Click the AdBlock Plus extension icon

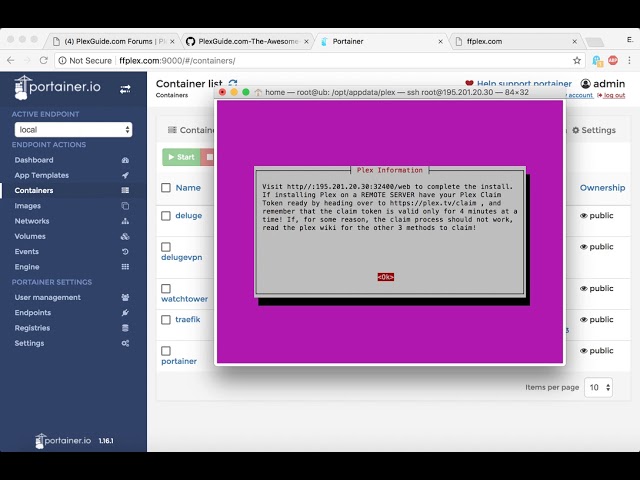[x=613, y=60]
